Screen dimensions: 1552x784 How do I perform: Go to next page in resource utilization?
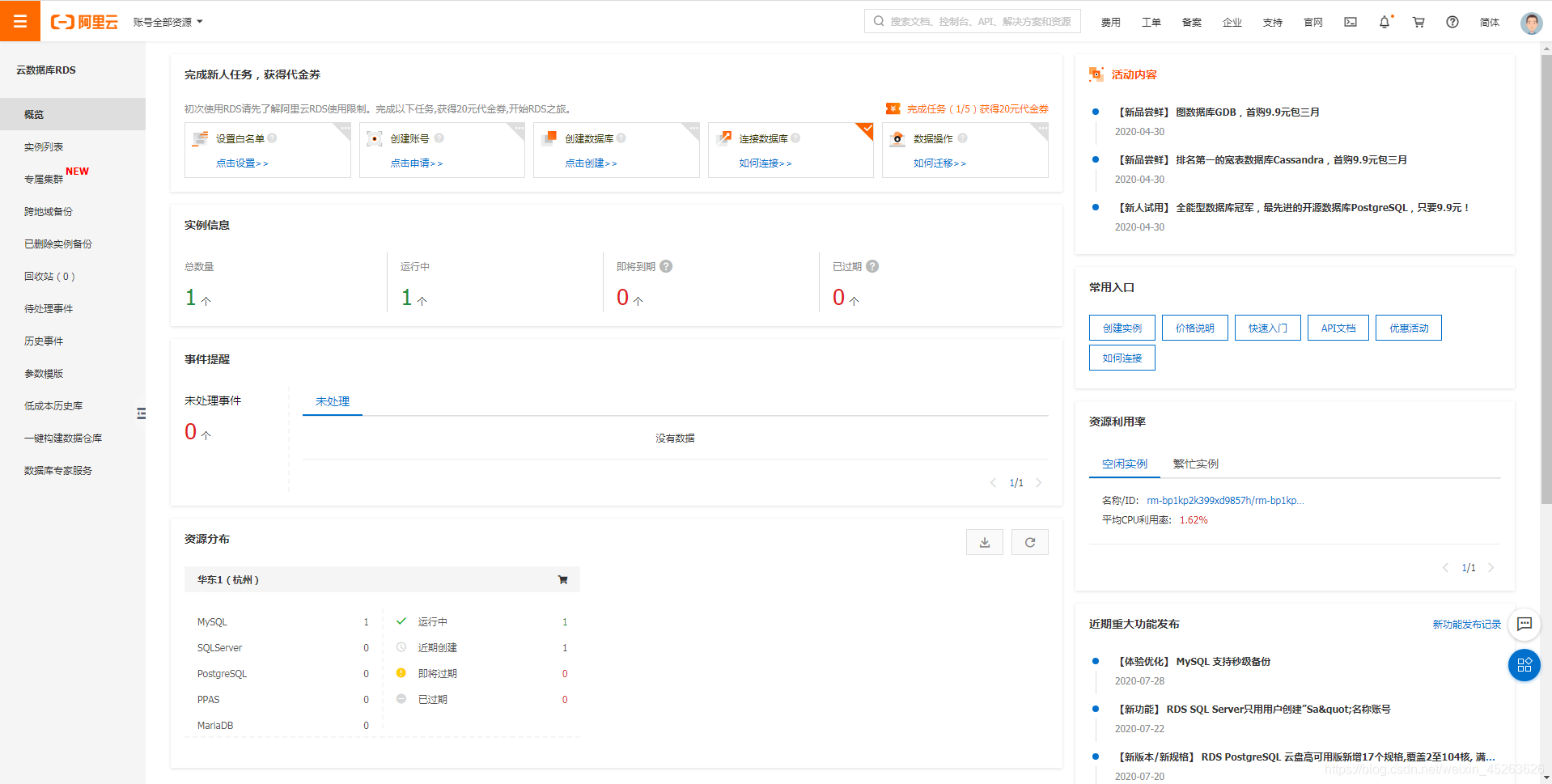click(1491, 568)
